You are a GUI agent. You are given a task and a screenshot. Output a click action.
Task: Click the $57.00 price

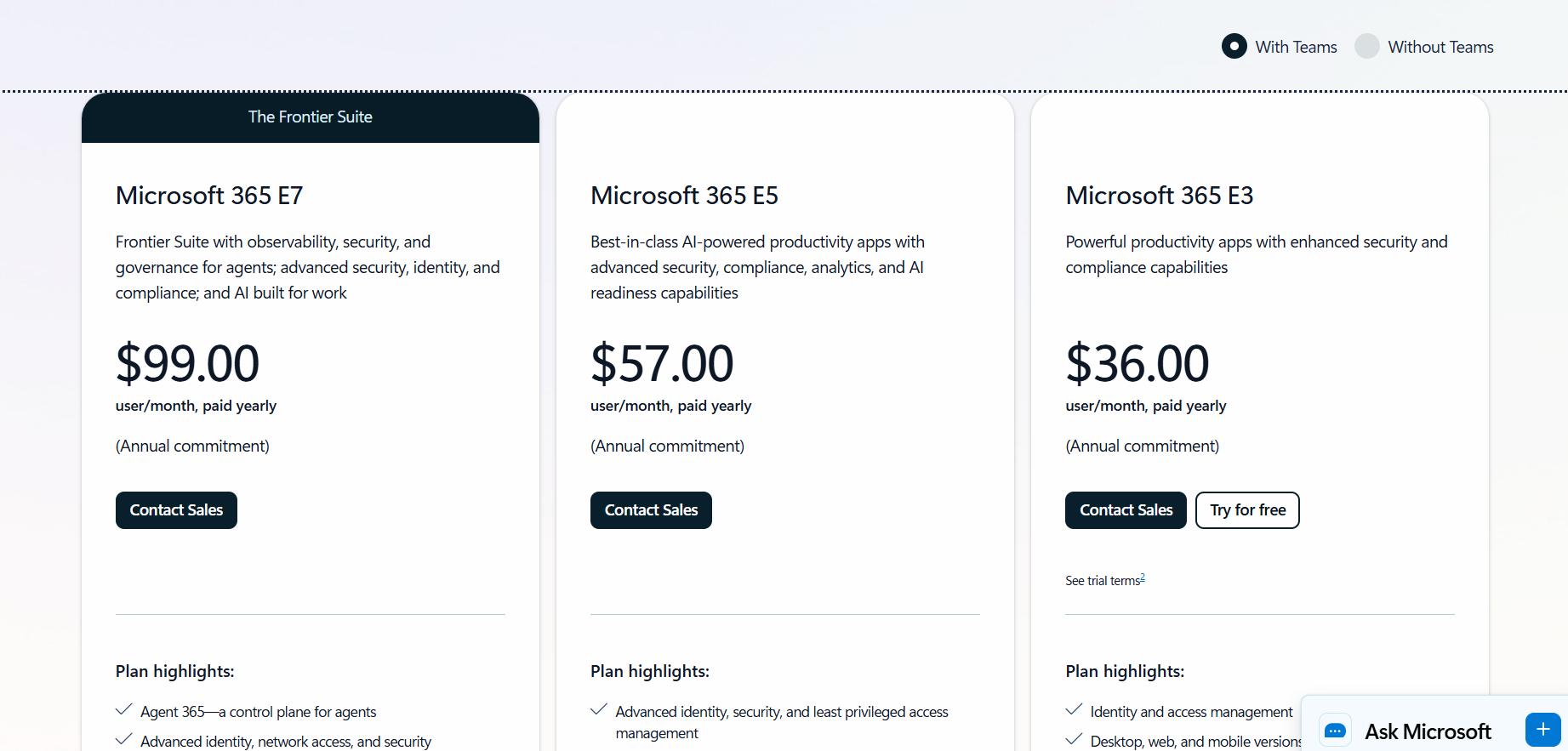pos(662,363)
